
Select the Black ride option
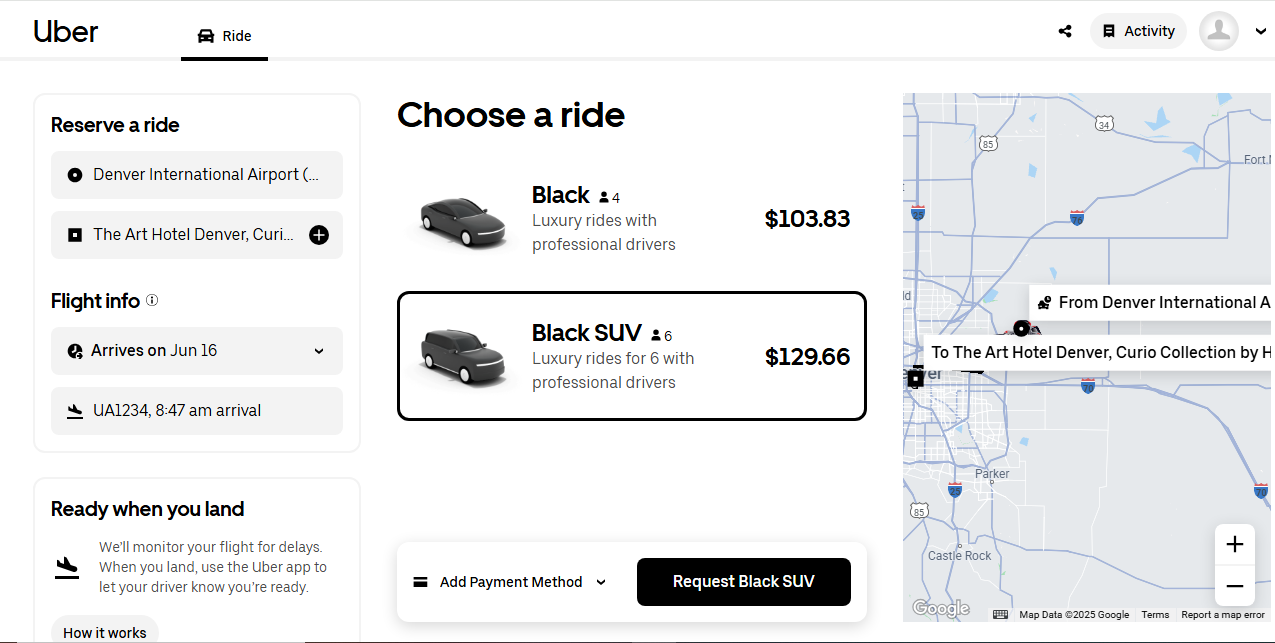632,219
